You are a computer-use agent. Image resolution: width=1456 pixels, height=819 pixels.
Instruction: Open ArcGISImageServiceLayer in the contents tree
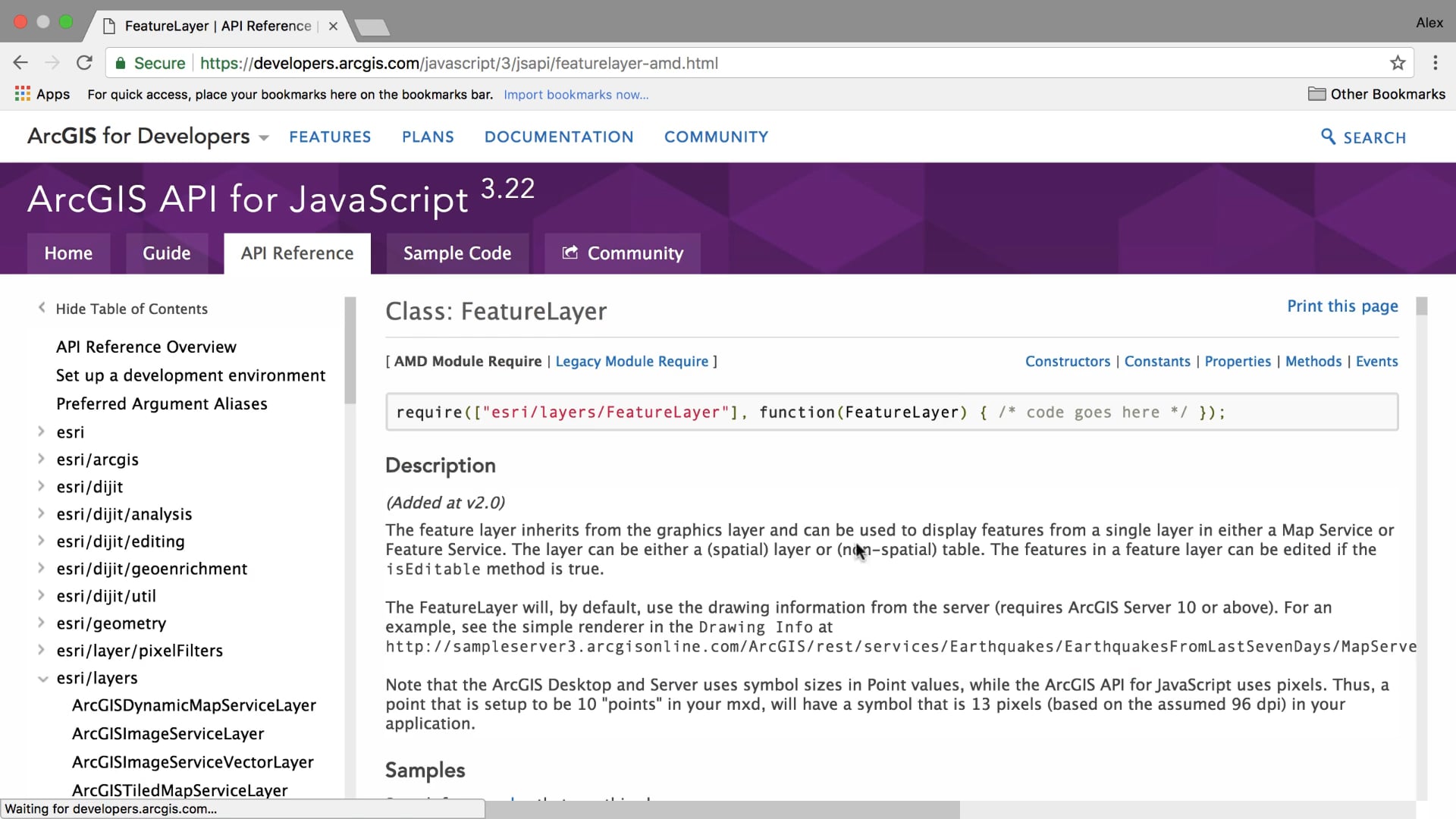pyautogui.click(x=168, y=733)
